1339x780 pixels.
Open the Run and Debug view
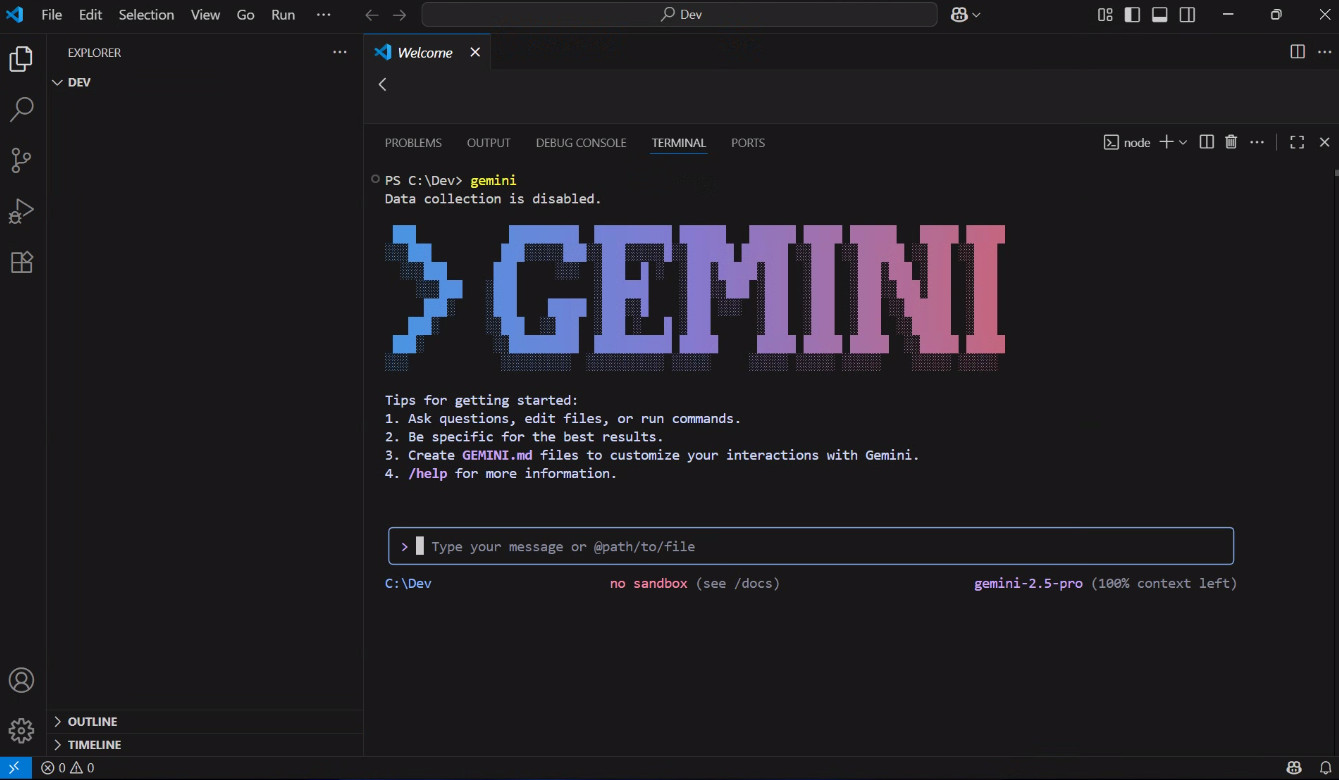tap(21, 211)
